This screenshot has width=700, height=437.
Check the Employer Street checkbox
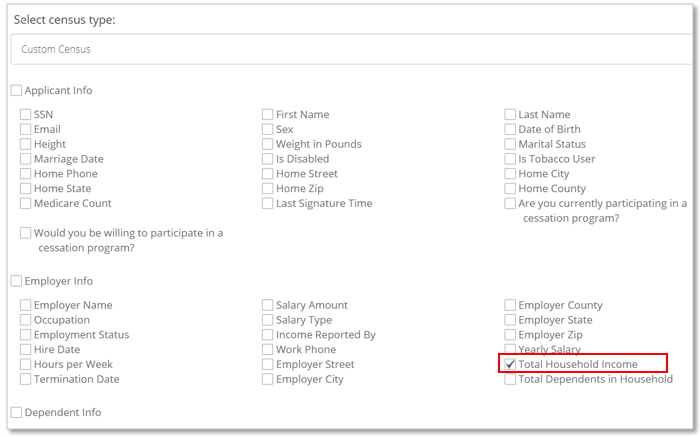point(267,364)
